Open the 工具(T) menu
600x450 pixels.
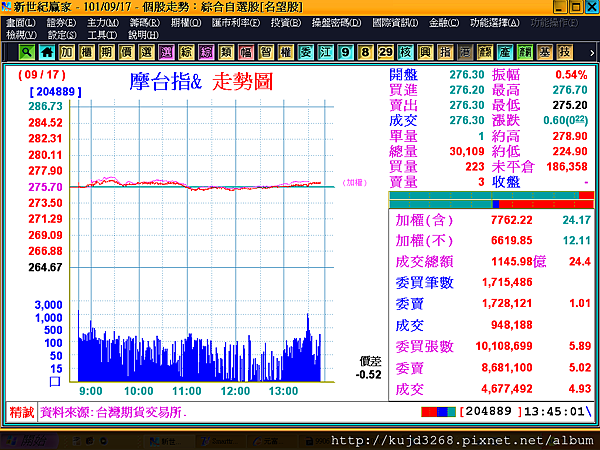[102, 35]
